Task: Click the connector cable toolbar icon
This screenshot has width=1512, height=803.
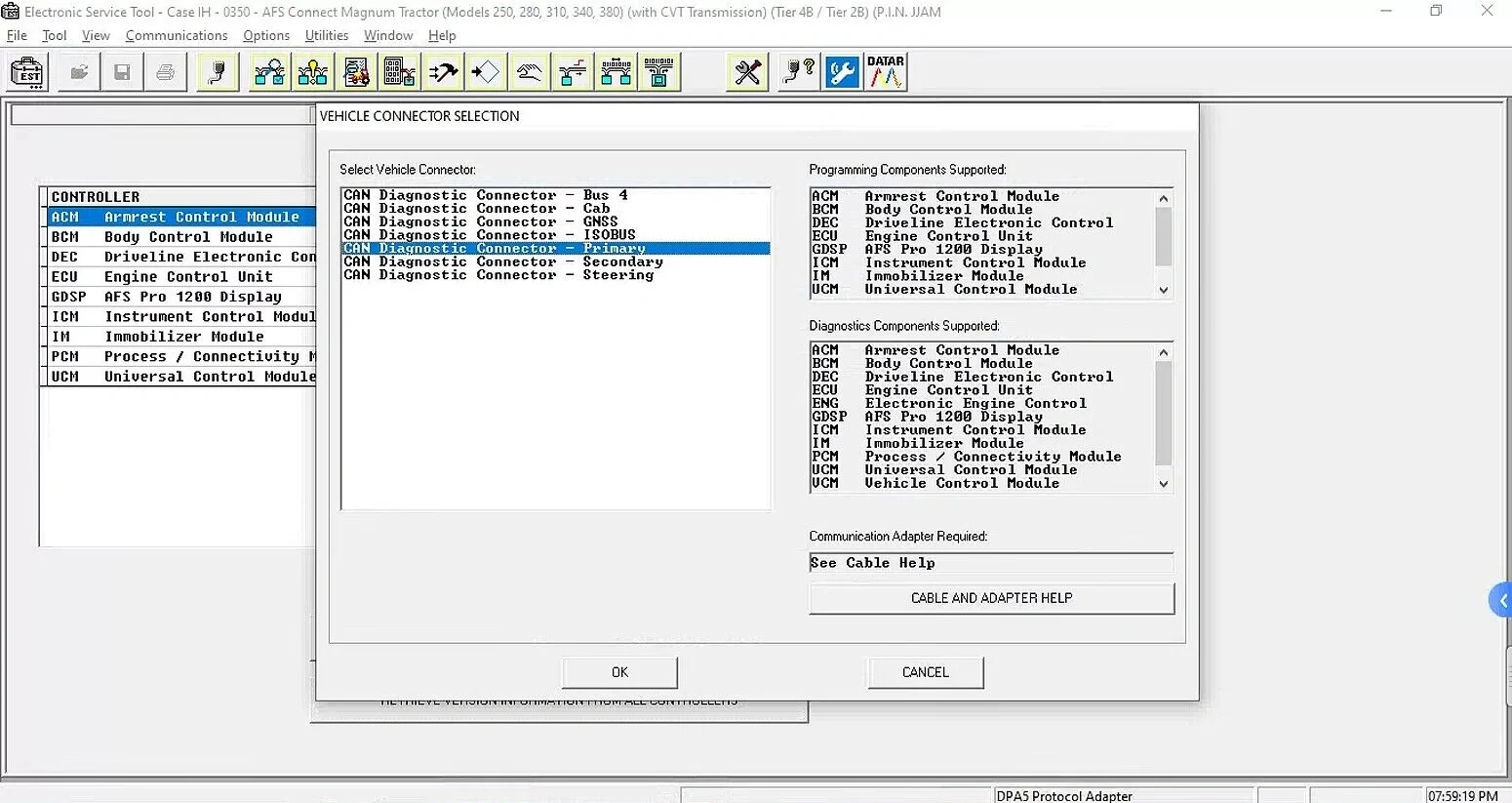Action: (218, 73)
